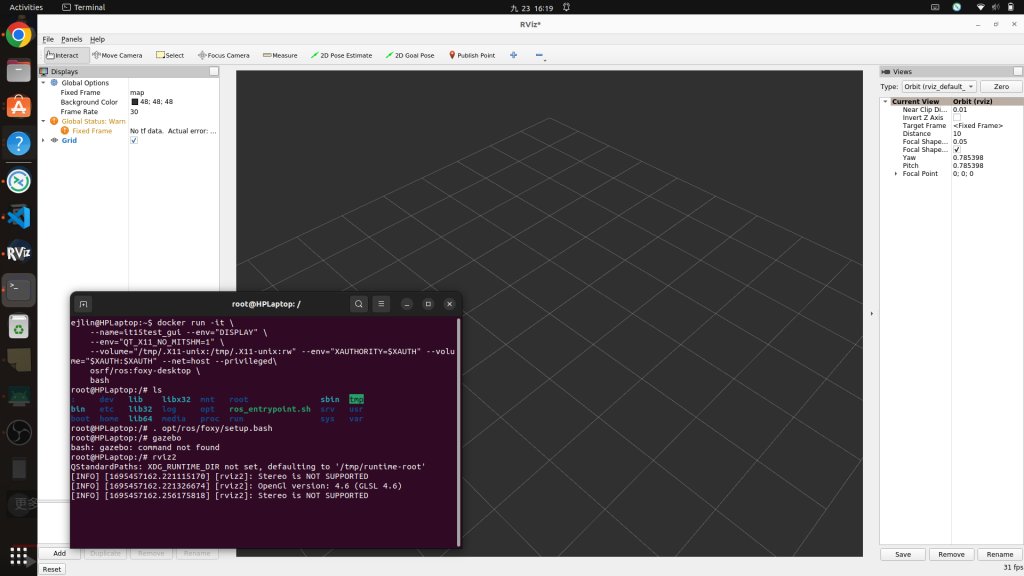The width and height of the screenshot is (1024, 576).
Task: Click the minus remove-tool icon
Action: 539,56
